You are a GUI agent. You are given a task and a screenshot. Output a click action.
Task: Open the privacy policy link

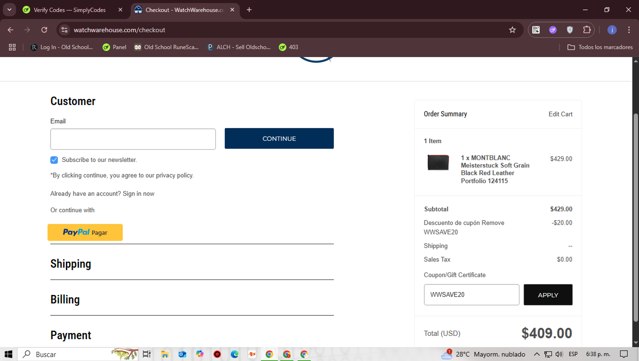(174, 175)
